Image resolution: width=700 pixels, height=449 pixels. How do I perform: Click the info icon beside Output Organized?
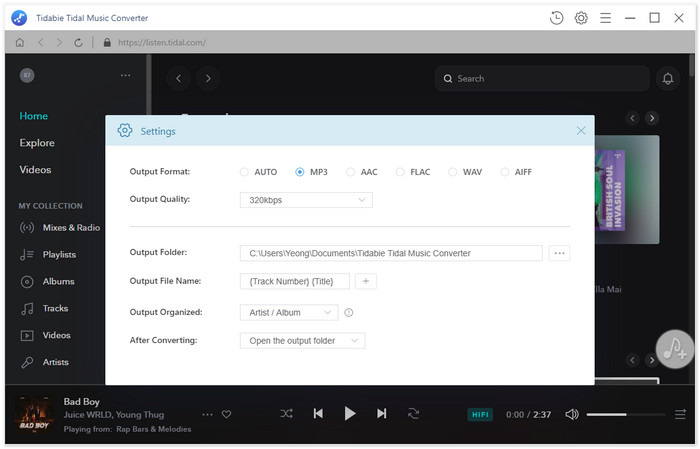click(349, 313)
